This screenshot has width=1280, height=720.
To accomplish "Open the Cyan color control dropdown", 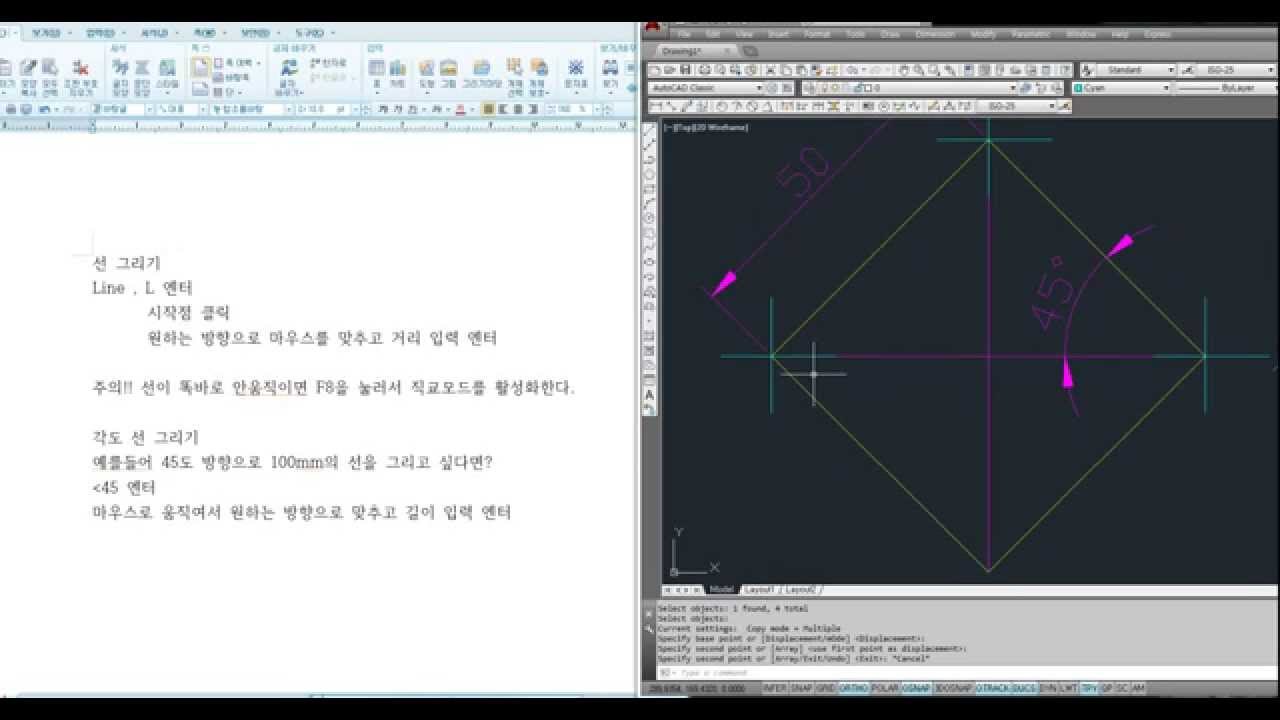I will coord(1121,88).
